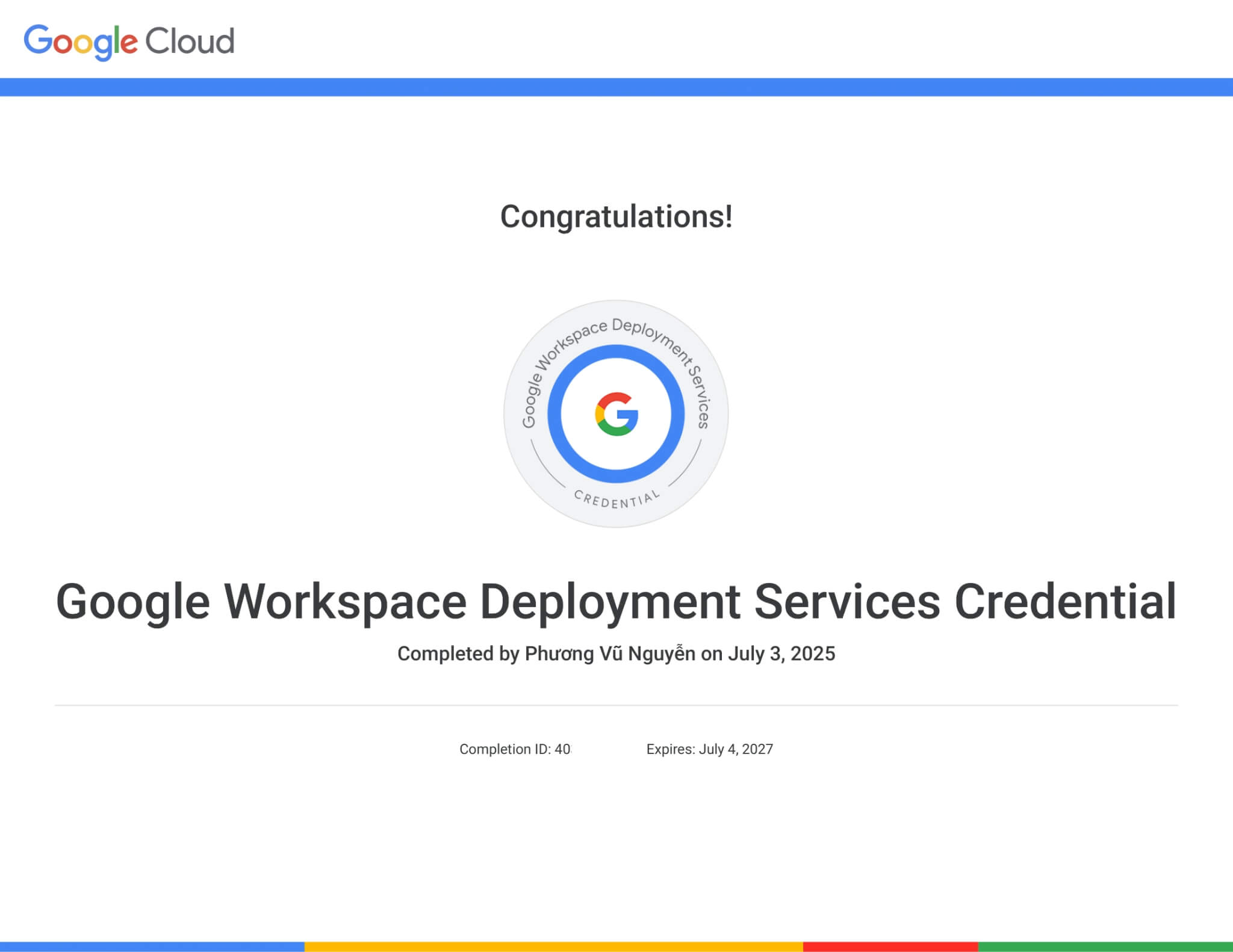Click the blue header bar below the logo
Viewport: 1233px width, 952px height.
(616, 85)
